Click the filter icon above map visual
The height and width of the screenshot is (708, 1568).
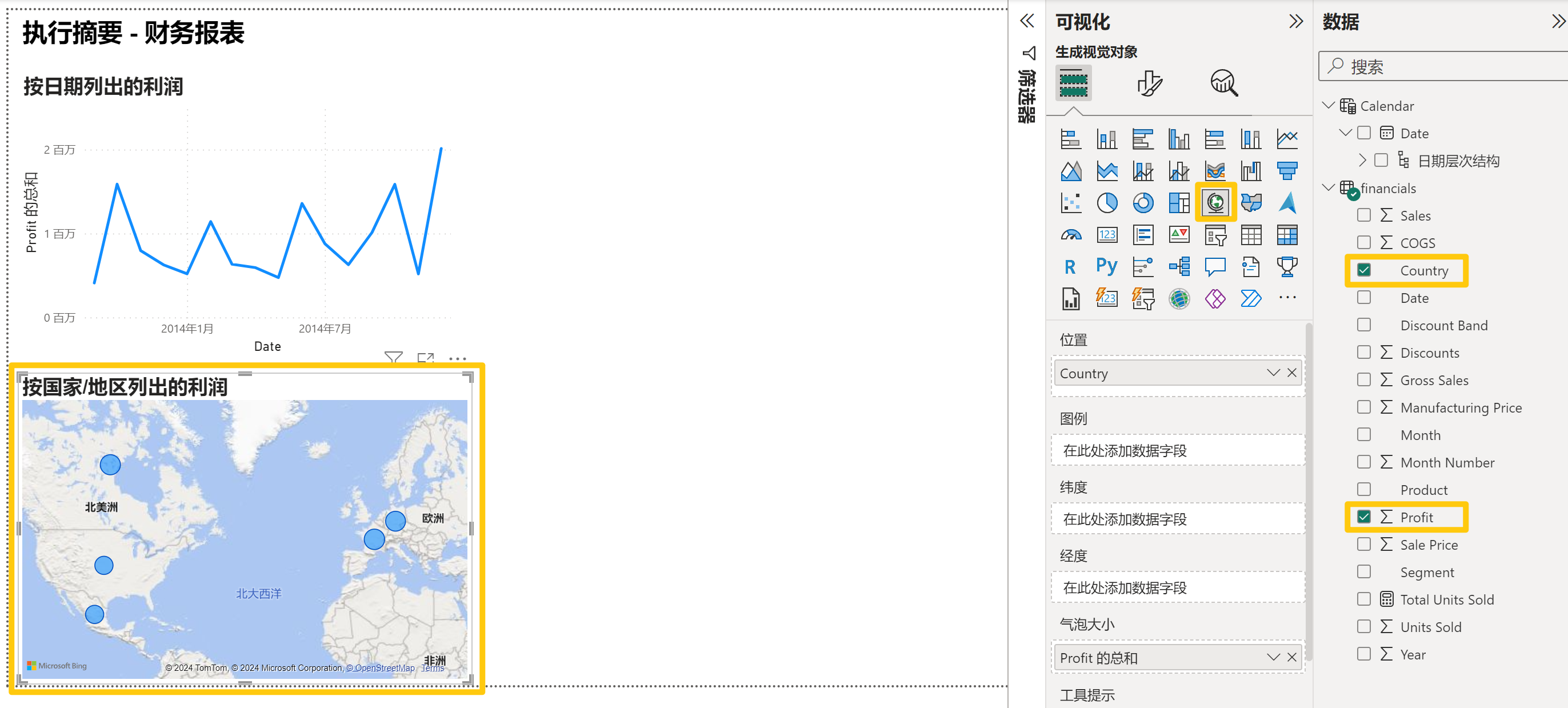tap(393, 358)
